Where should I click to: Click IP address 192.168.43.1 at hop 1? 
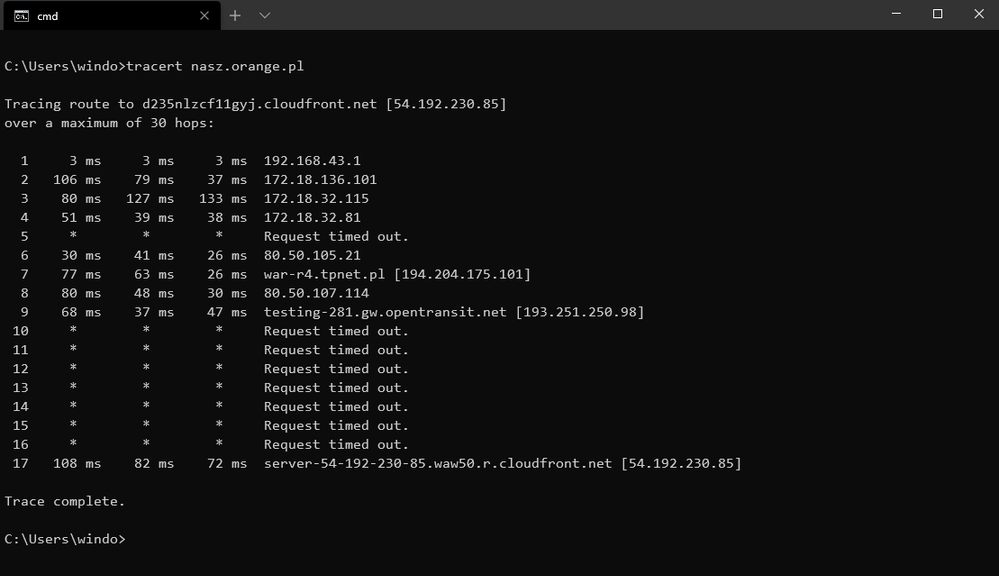point(312,161)
